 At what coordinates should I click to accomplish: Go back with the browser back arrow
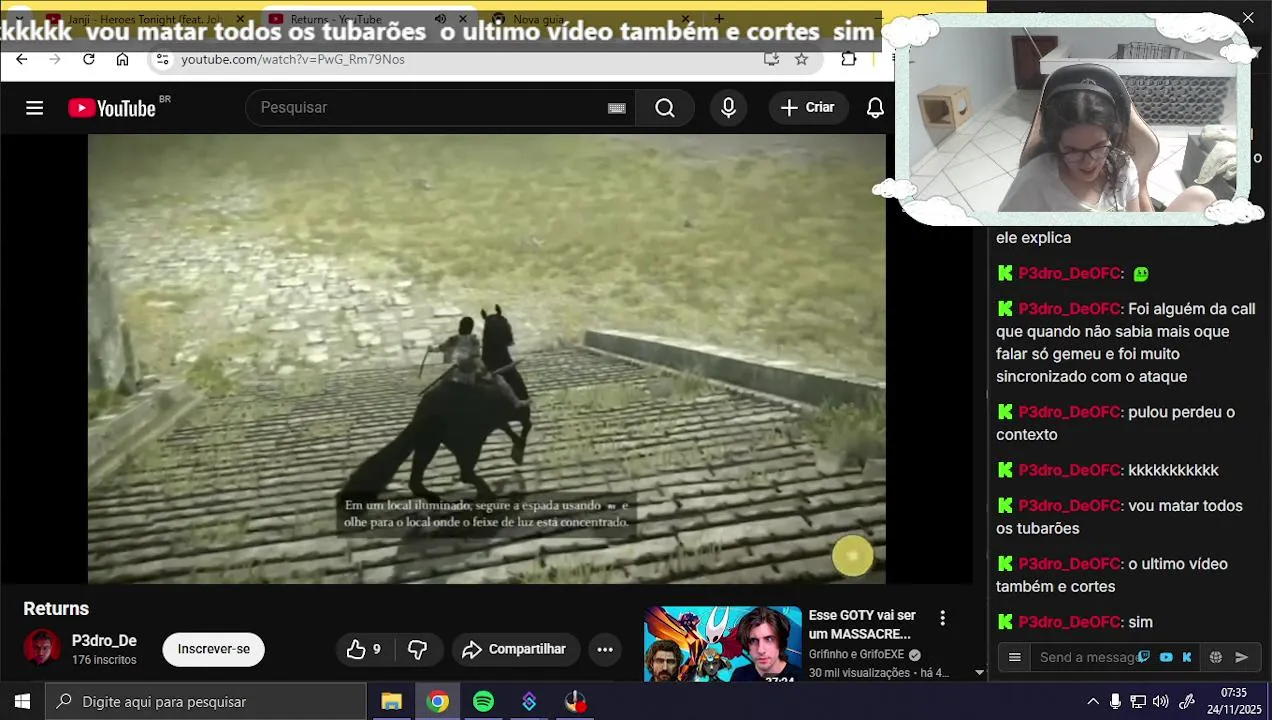[21, 59]
